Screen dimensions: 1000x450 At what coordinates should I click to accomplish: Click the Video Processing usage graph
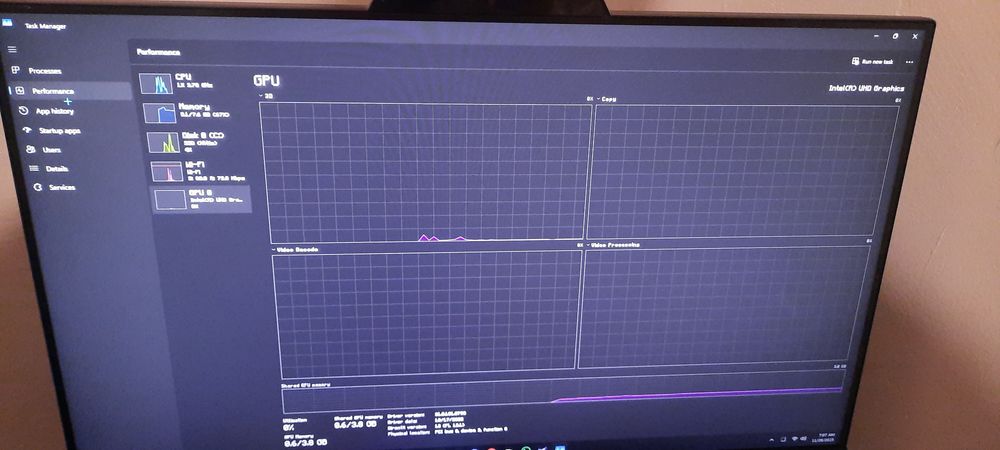tap(724, 307)
